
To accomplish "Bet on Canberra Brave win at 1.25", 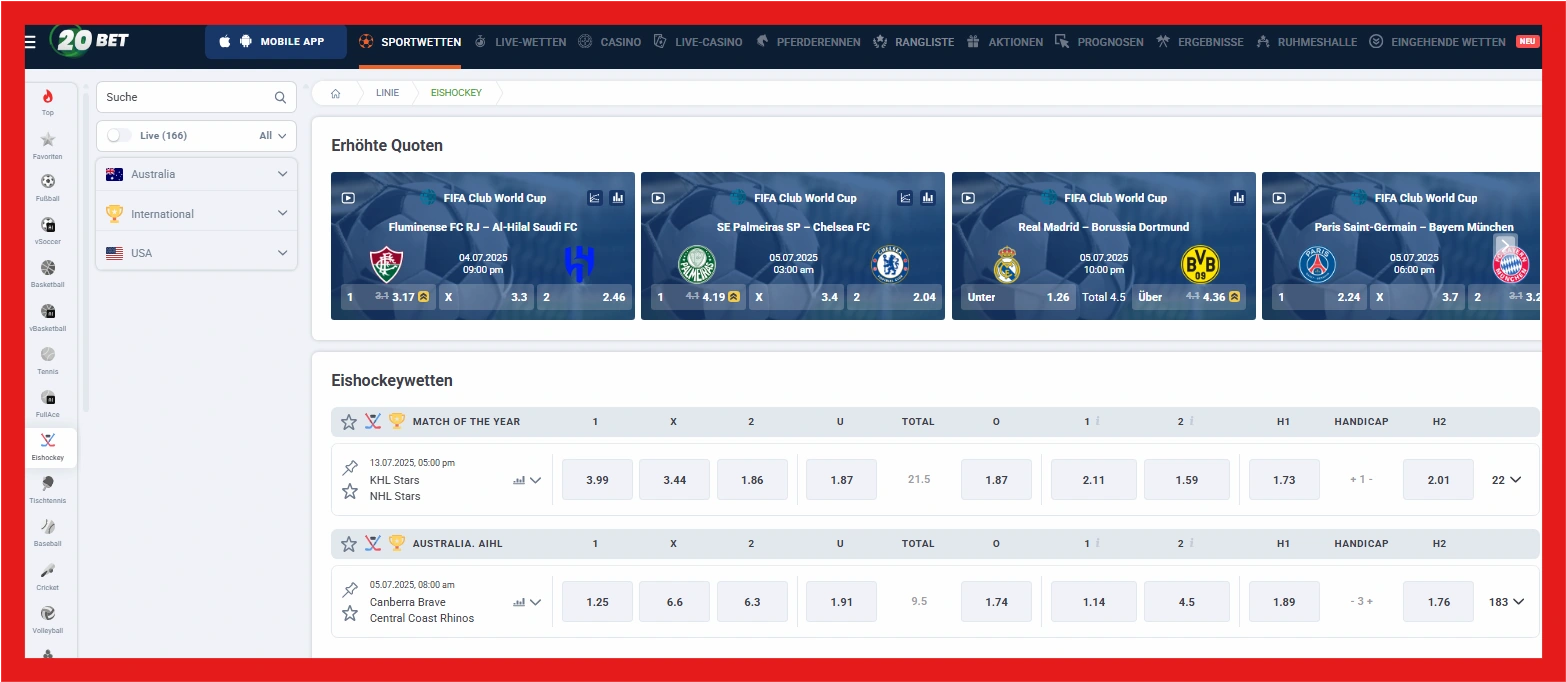I will (597, 602).
